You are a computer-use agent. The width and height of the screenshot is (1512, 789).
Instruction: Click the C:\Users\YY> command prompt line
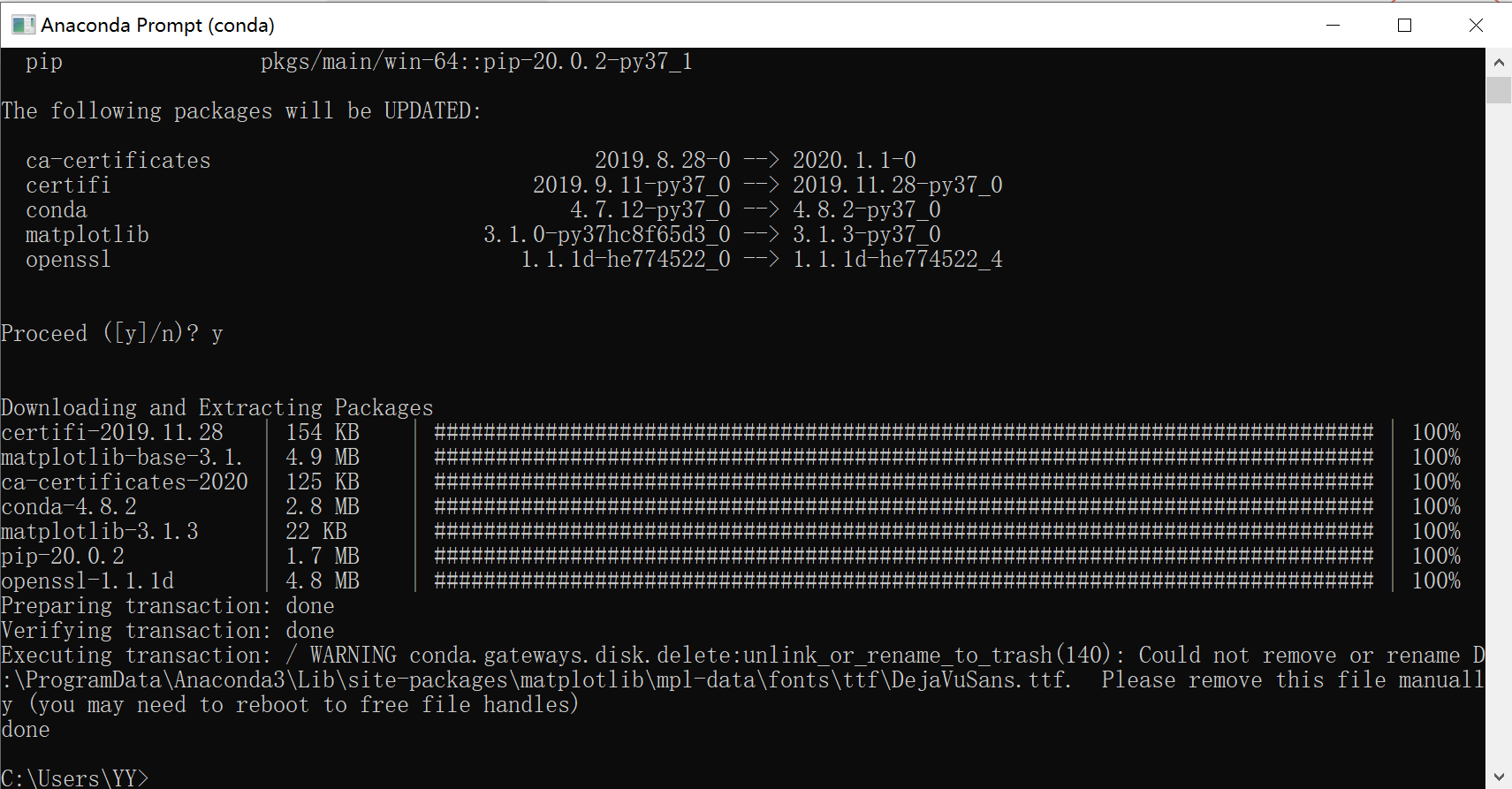[x=75, y=778]
